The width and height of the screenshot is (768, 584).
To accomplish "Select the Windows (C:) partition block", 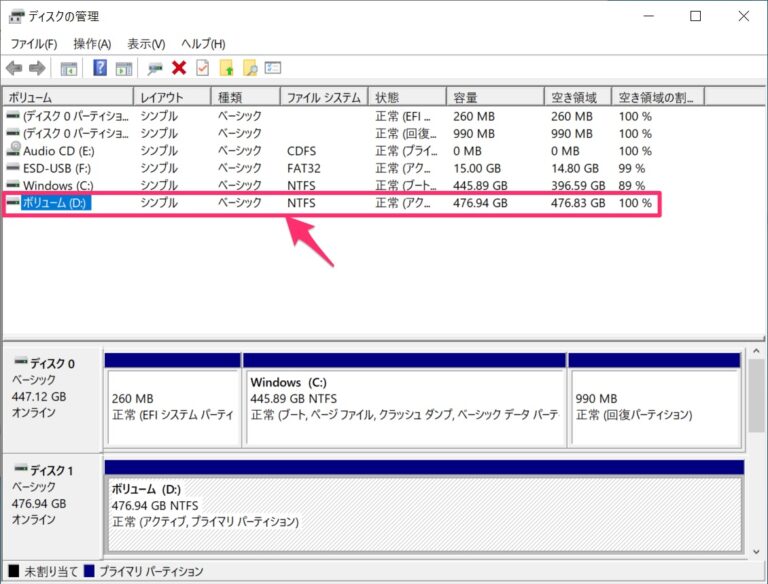I will 405,400.
